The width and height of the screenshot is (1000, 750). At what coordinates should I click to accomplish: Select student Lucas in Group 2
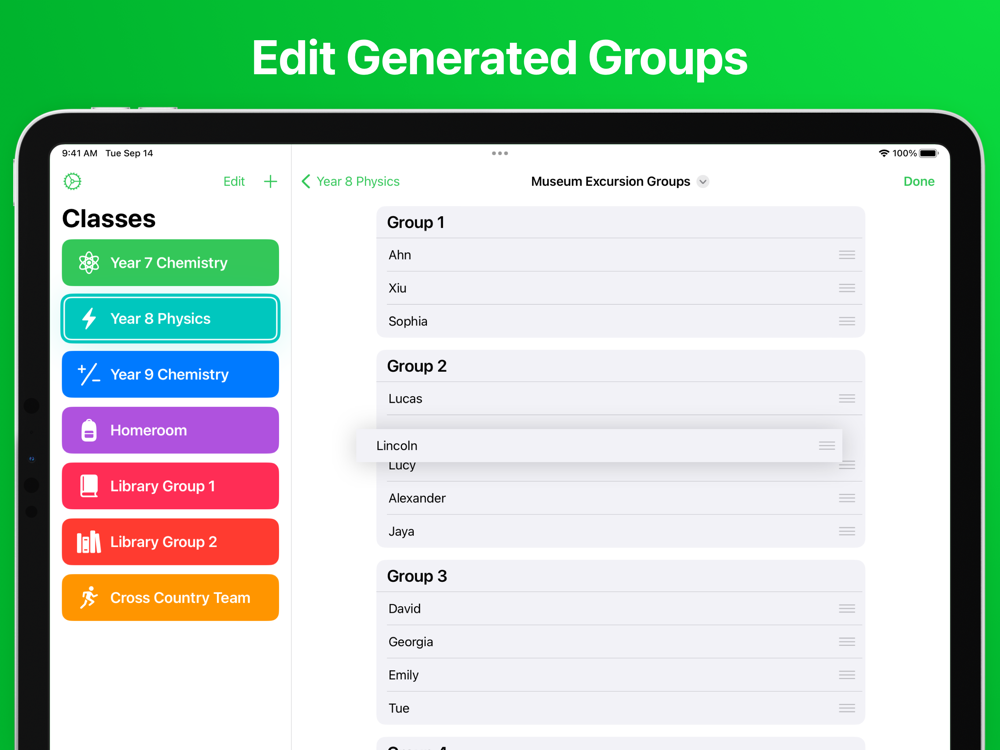click(x=621, y=399)
